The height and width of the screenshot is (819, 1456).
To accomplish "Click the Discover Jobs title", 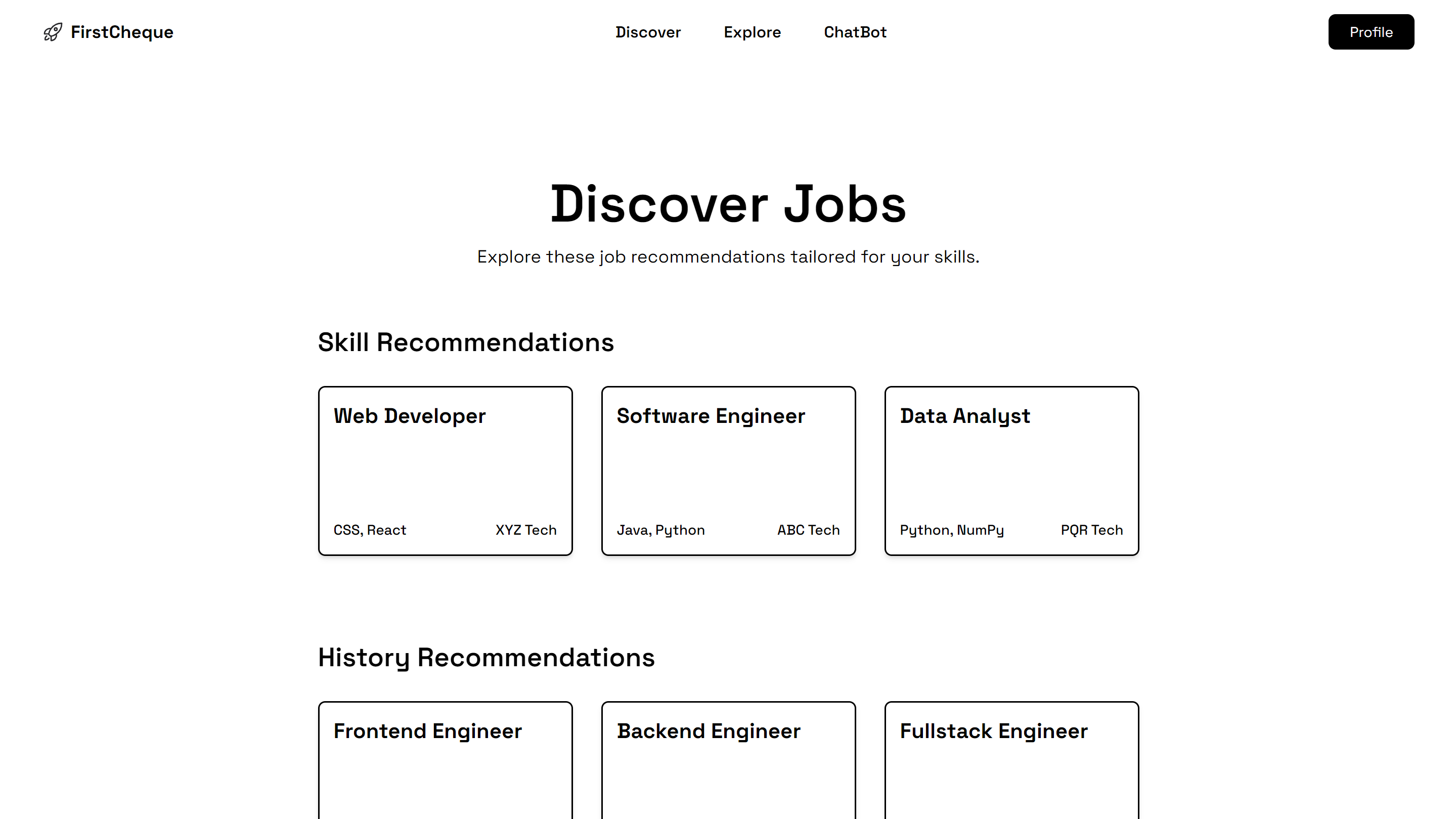I will (728, 204).
